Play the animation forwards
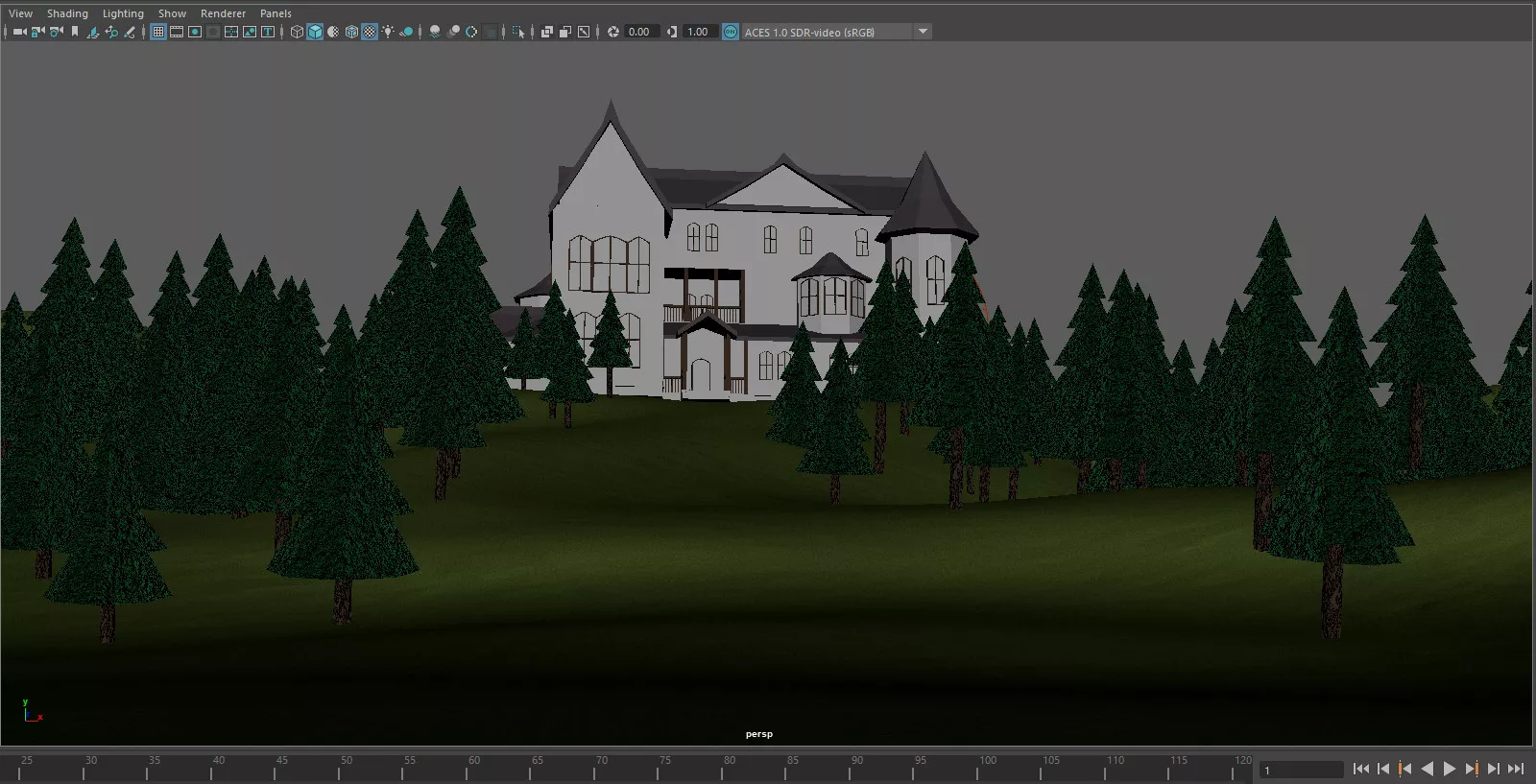The image size is (1536, 784). (1450, 769)
